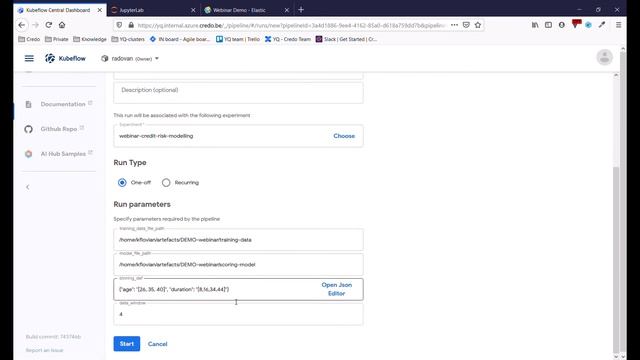Open the Credo bookmarks folder

coord(29,39)
